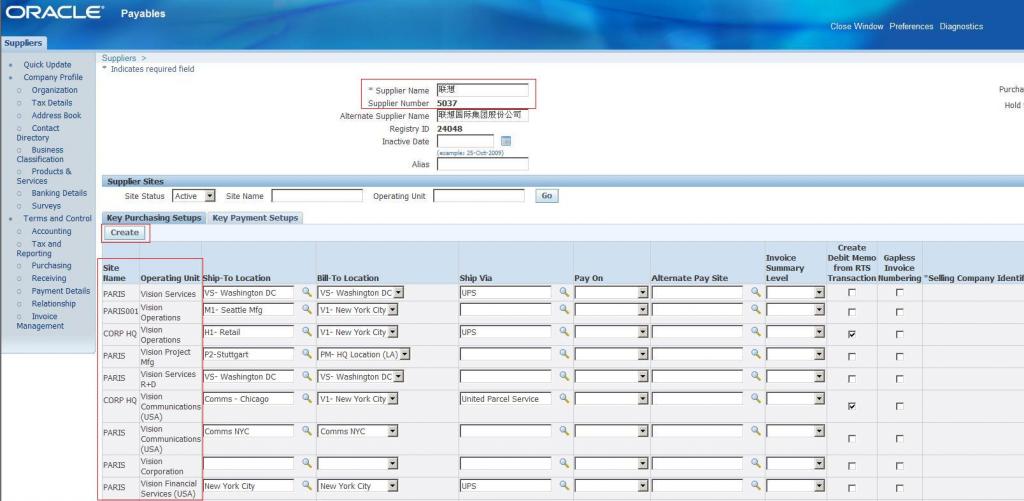Click the Operating Unit filter field
This screenshot has width=1024, height=501.
(479, 196)
